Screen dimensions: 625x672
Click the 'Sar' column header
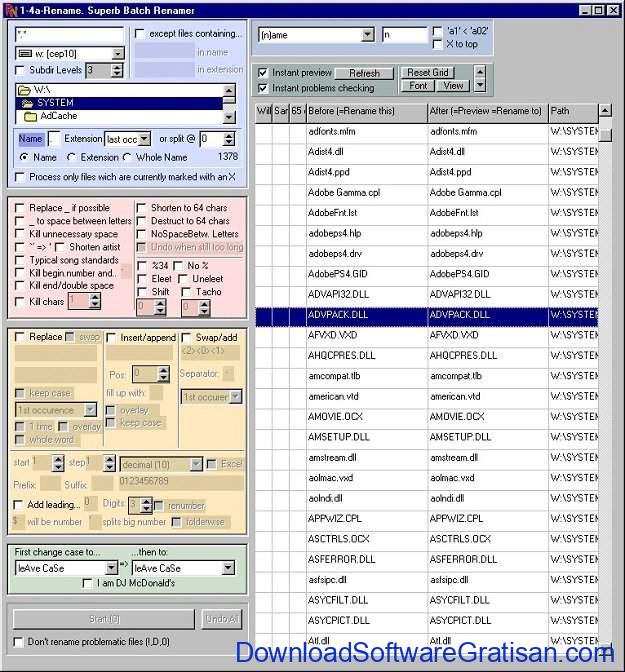[x=281, y=111]
